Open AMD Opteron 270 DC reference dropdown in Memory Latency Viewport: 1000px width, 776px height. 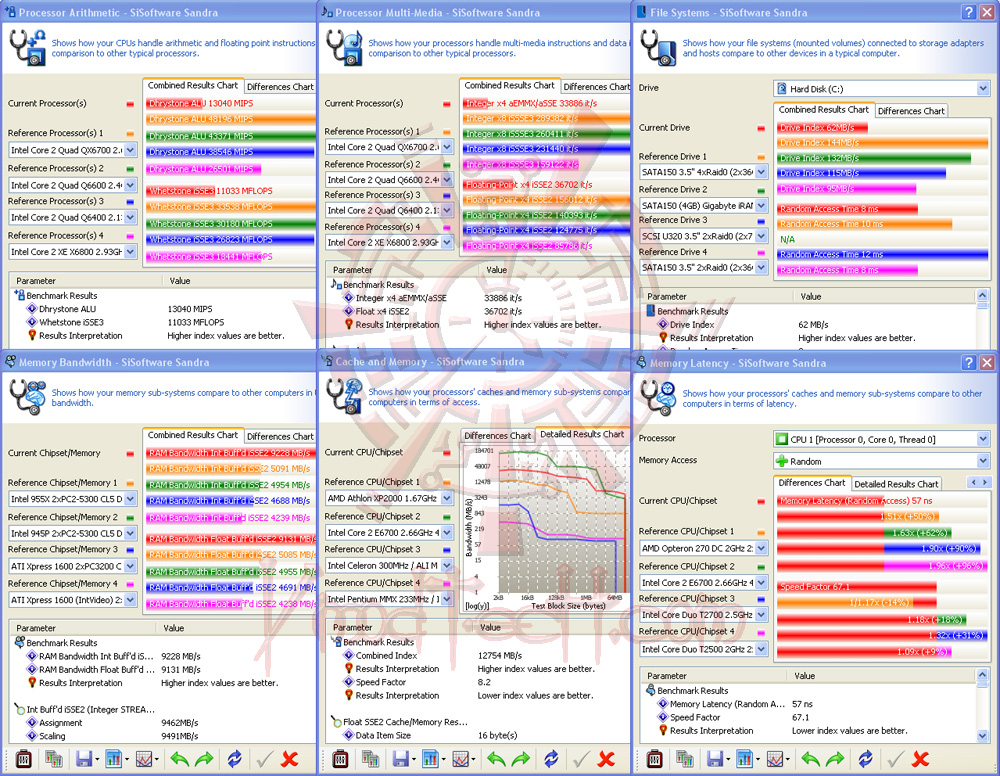tap(761, 548)
